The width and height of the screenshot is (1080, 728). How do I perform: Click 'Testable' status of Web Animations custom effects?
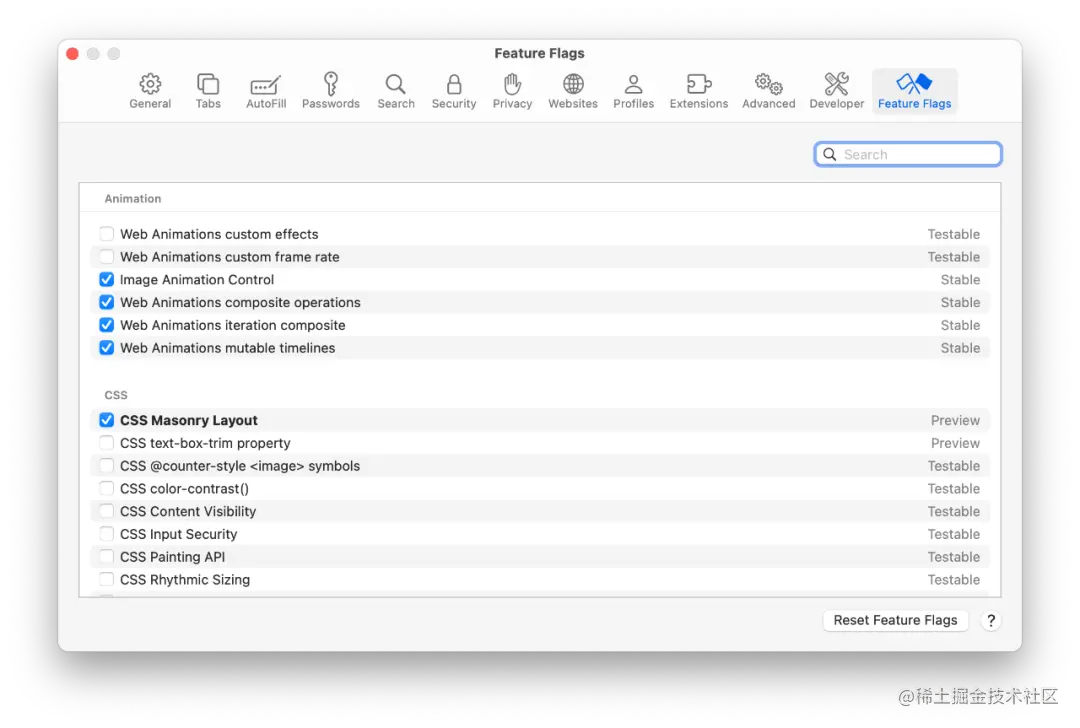click(953, 234)
